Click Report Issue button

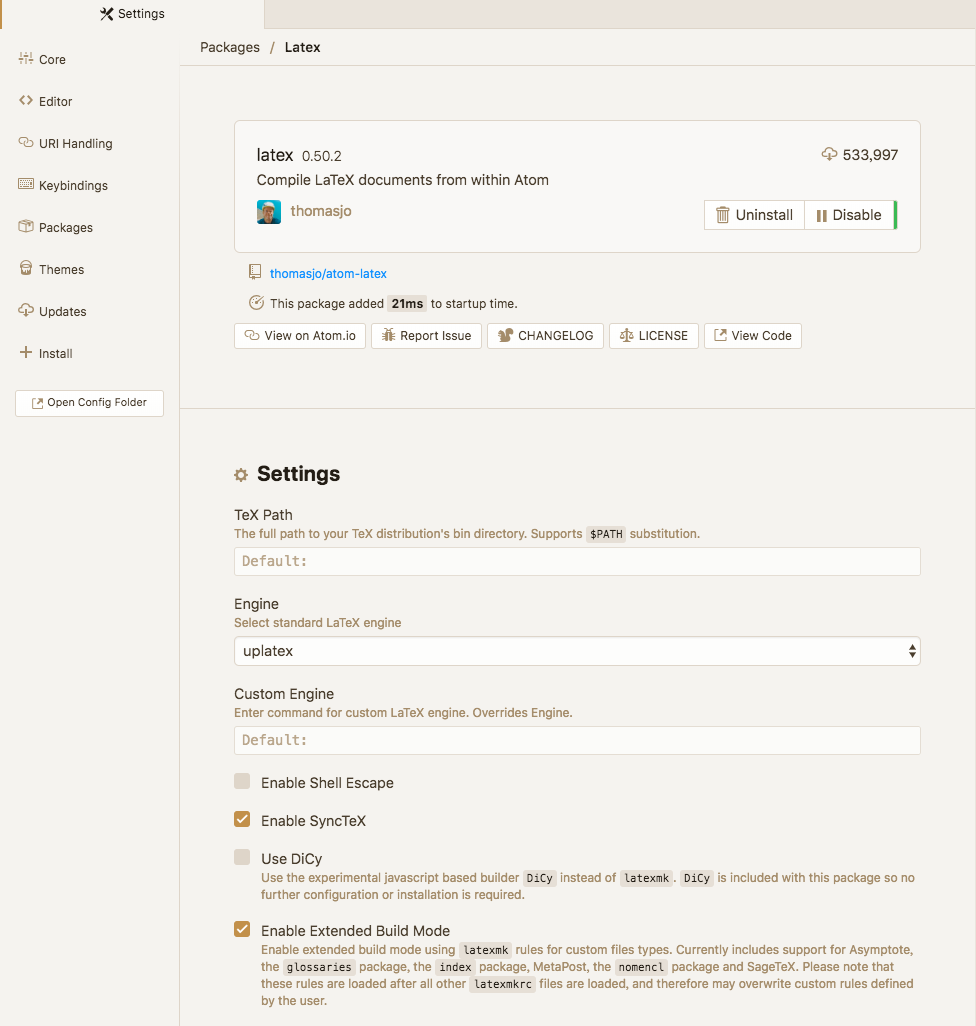pyautogui.click(x=427, y=336)
